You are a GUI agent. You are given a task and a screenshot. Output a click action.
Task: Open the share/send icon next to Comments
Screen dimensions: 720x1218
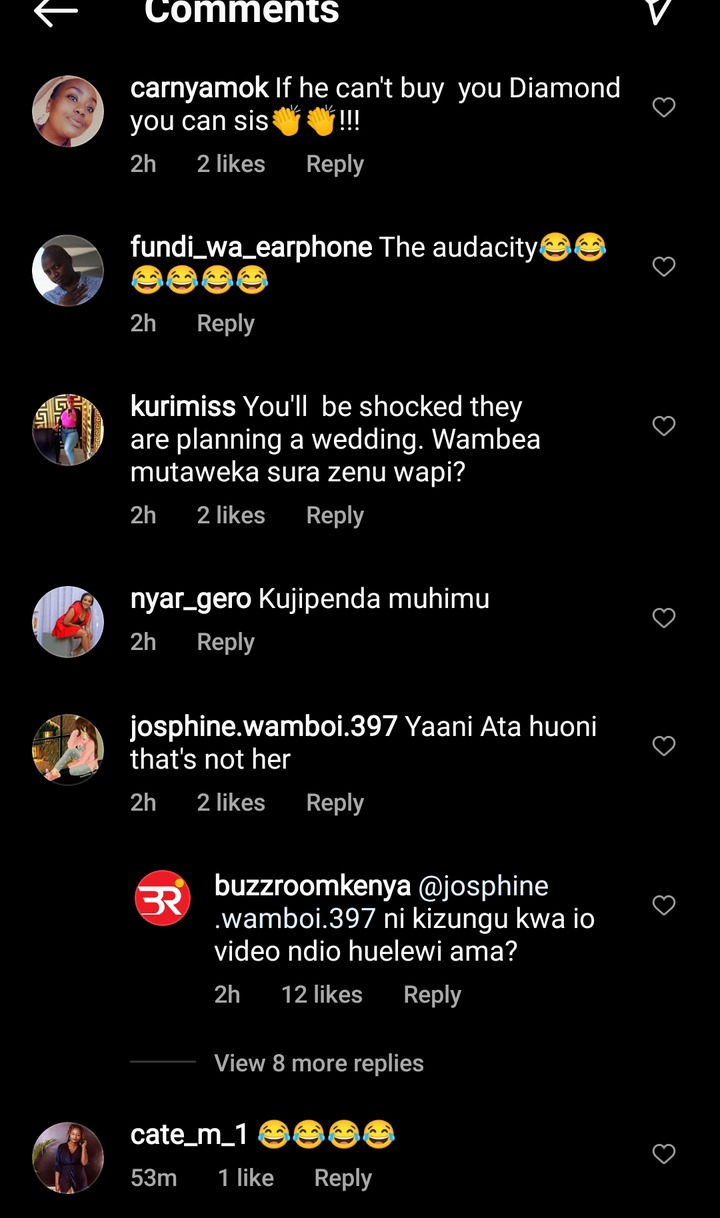click(x=657, y=11)
